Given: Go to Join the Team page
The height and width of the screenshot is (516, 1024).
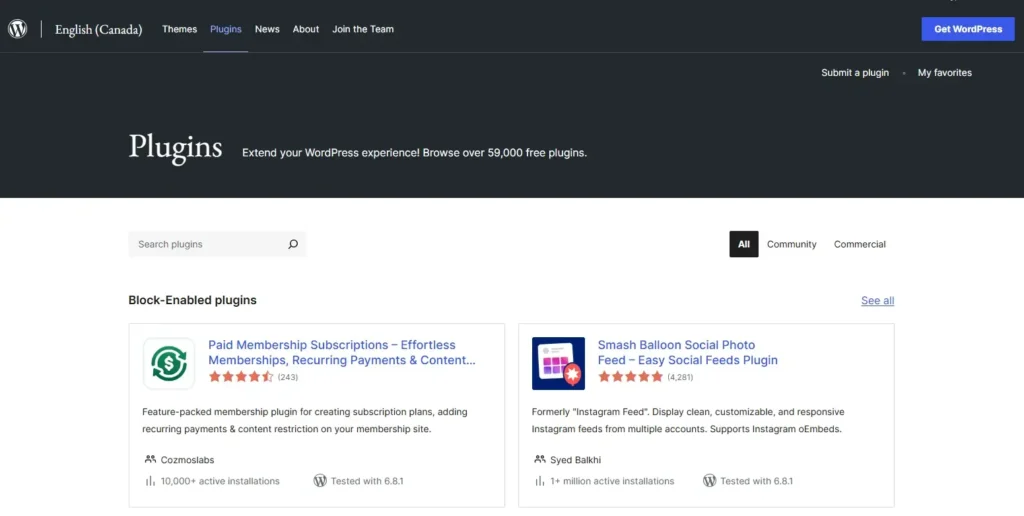Looking at the screenshot, I should 363,29.
